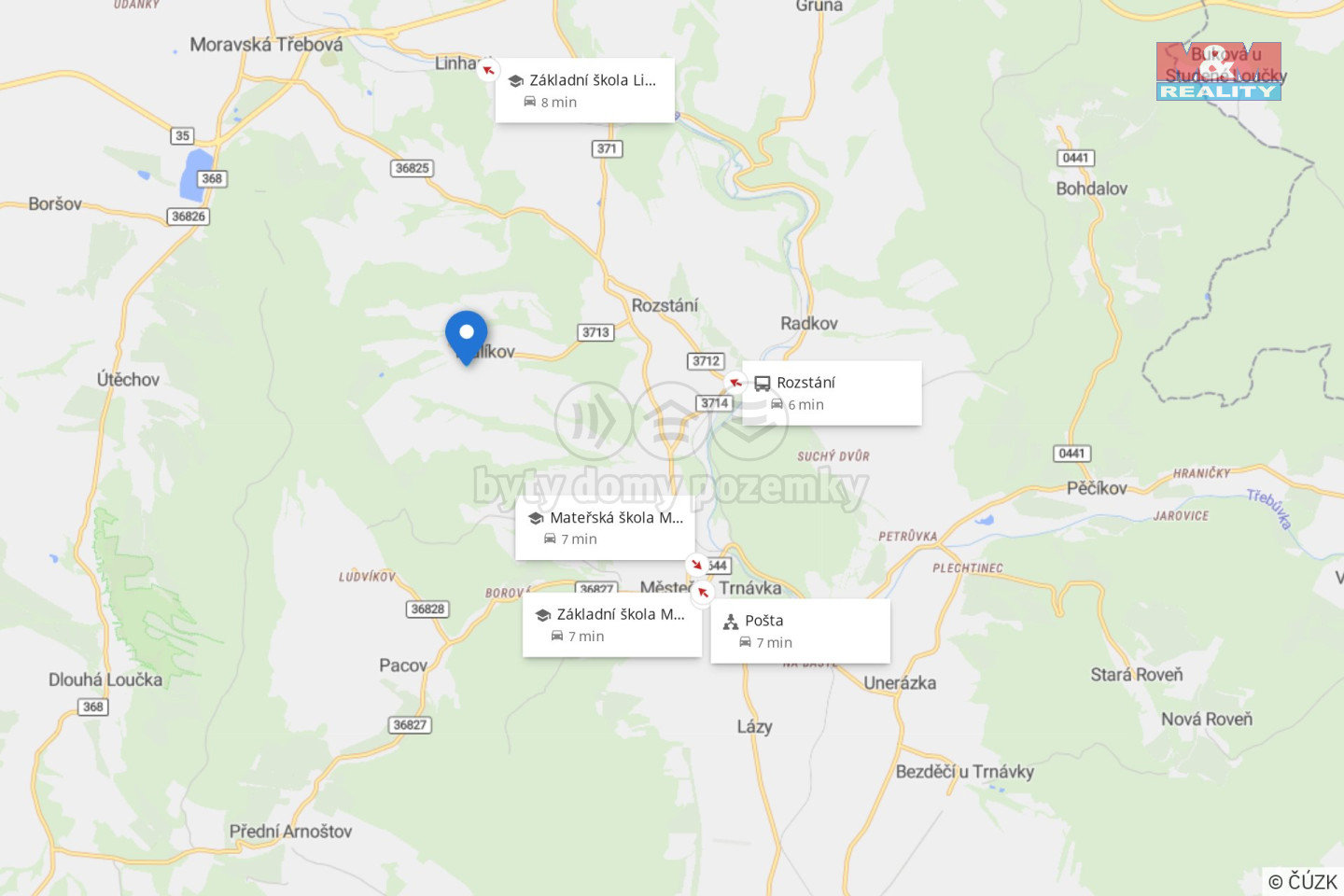The width and height of the screenshot is (1344, 896).
Task: Click the red arrow marker above the Pošta card
Action: (x=703, y=592)
